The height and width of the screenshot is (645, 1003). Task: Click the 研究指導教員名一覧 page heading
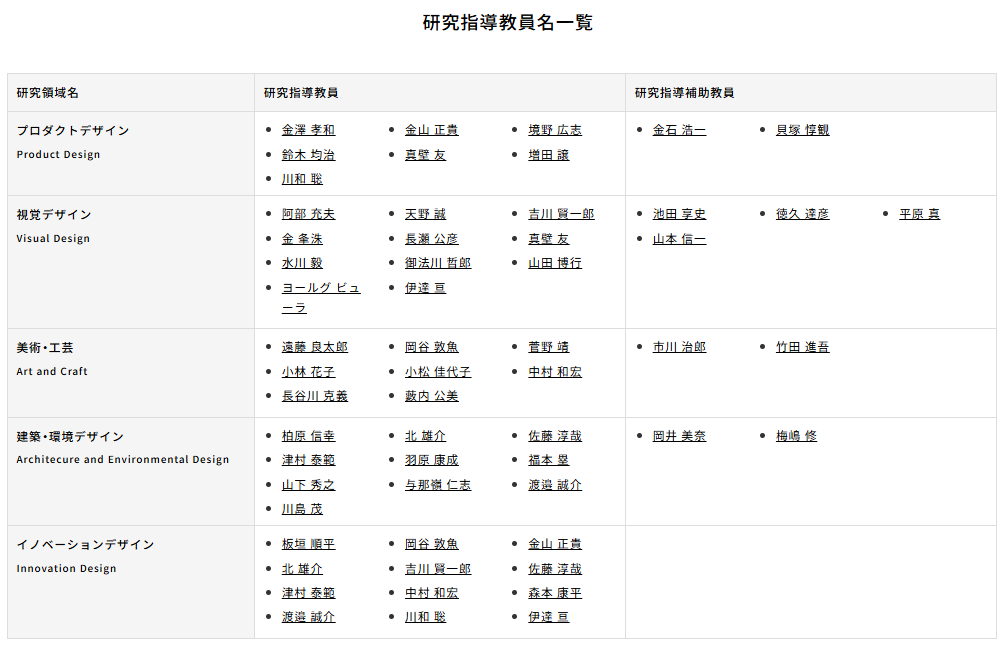[x=508, y=22]
